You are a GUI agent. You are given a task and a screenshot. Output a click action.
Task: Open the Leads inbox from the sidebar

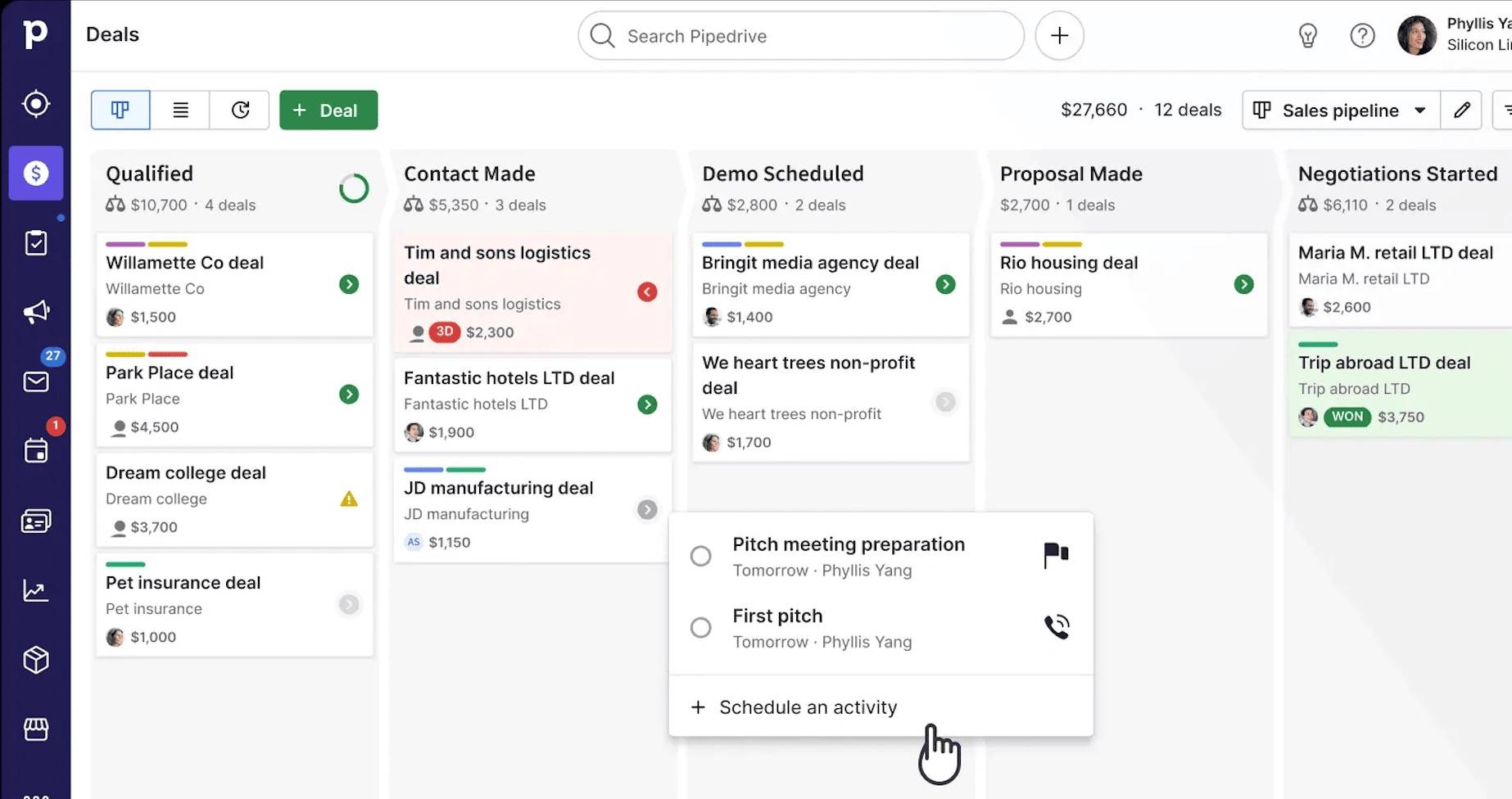(36, 104)
